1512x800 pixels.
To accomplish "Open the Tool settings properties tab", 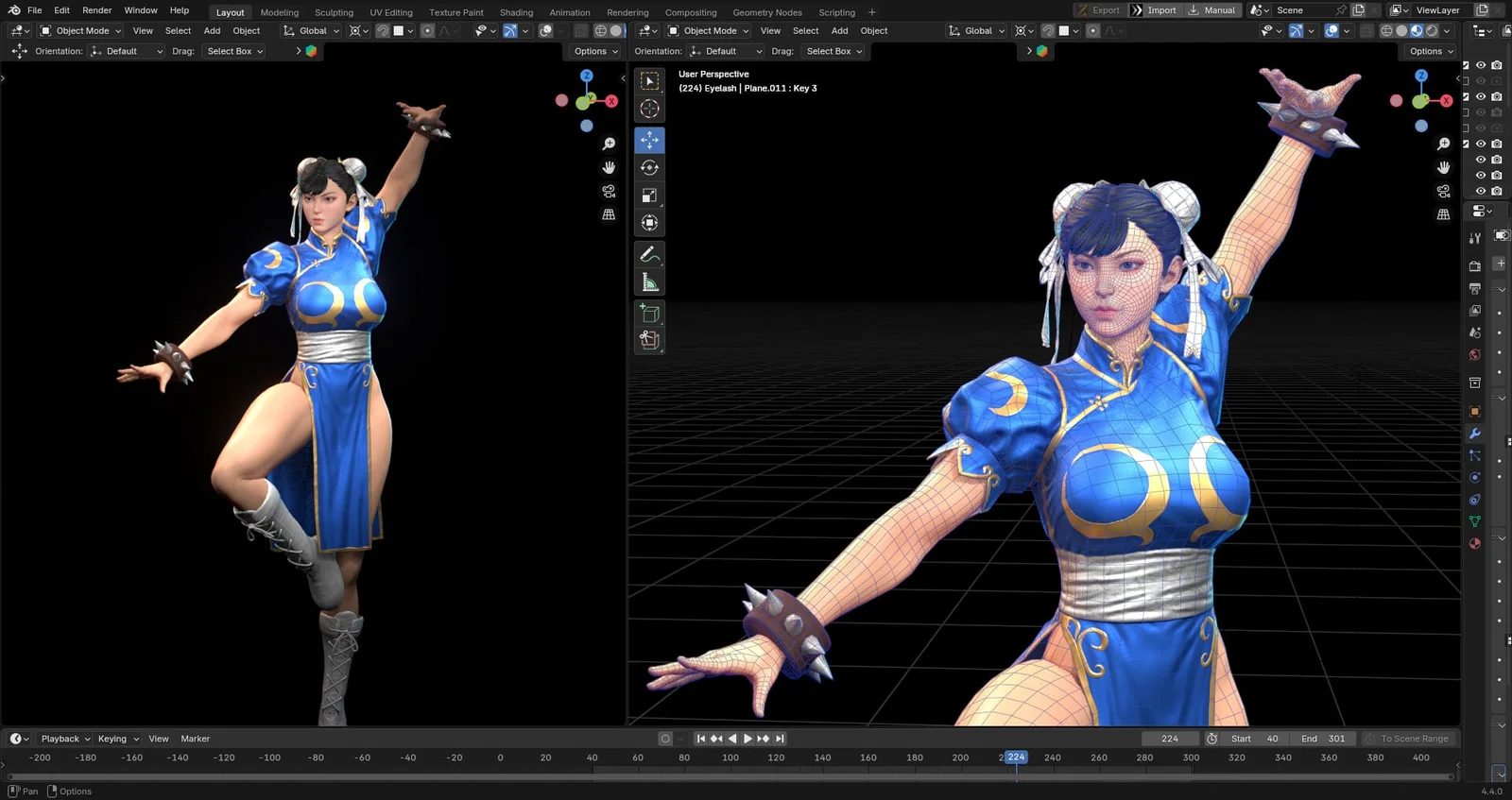I will pos(1474,237).
